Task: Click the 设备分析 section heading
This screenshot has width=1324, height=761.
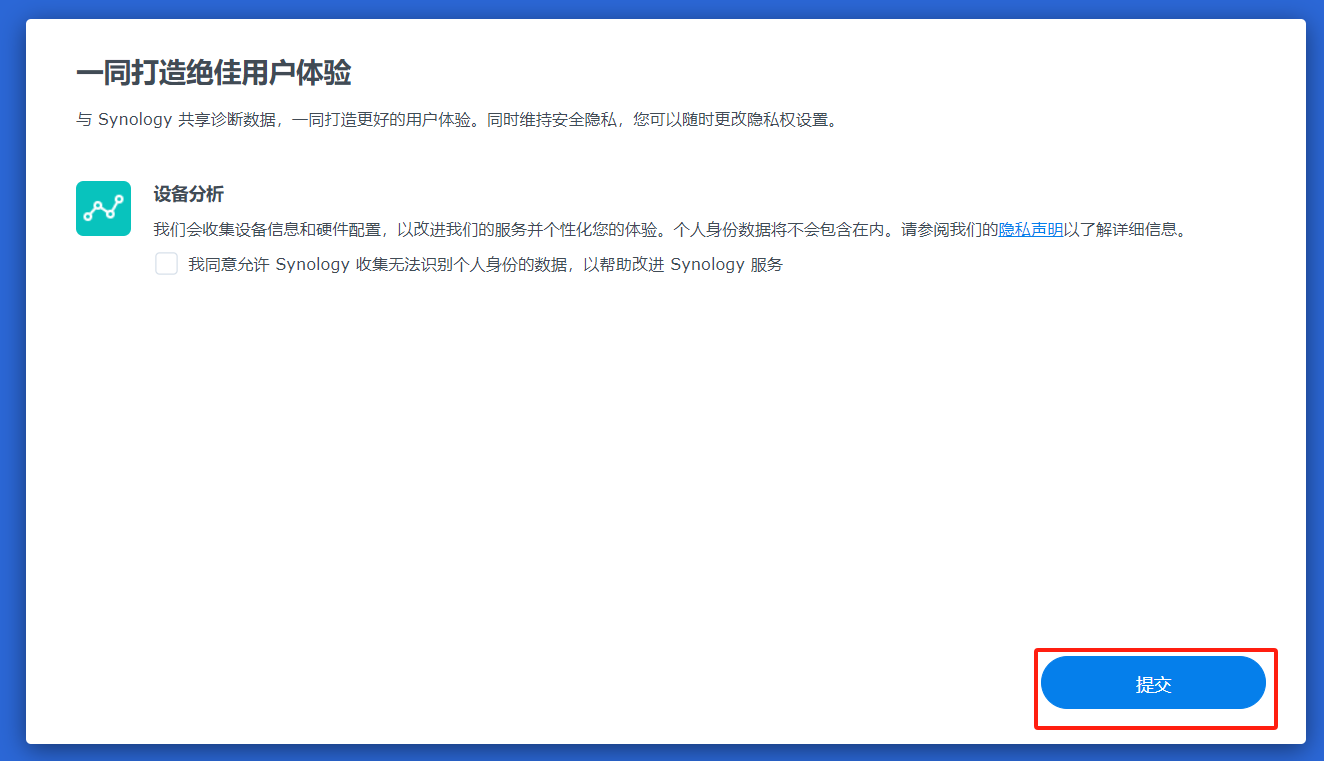Action: [188, 194]
